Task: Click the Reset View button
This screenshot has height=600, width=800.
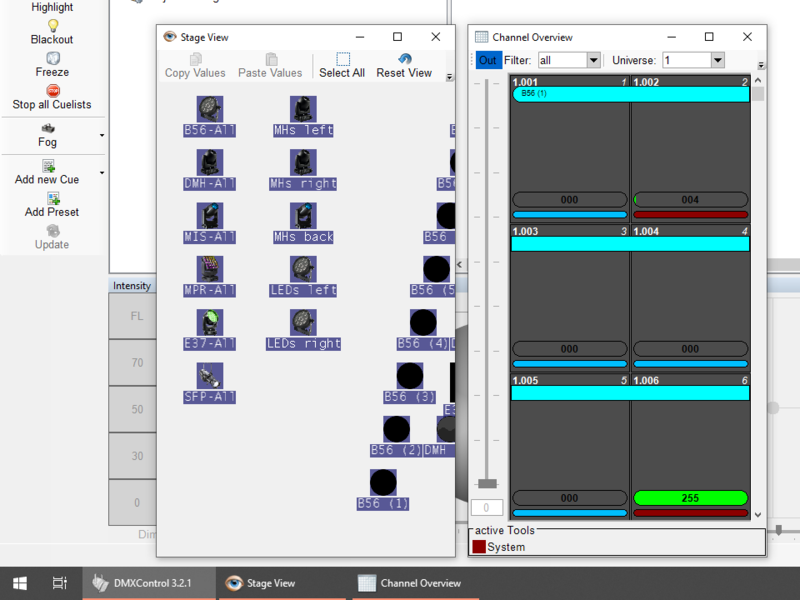Action: [404, 63]
